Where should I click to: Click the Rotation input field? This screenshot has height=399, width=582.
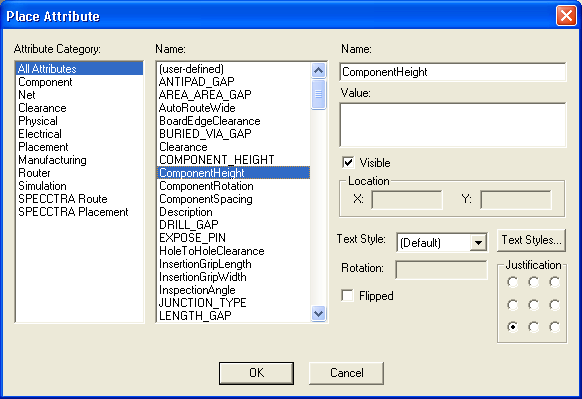click(x=441, y=269)
